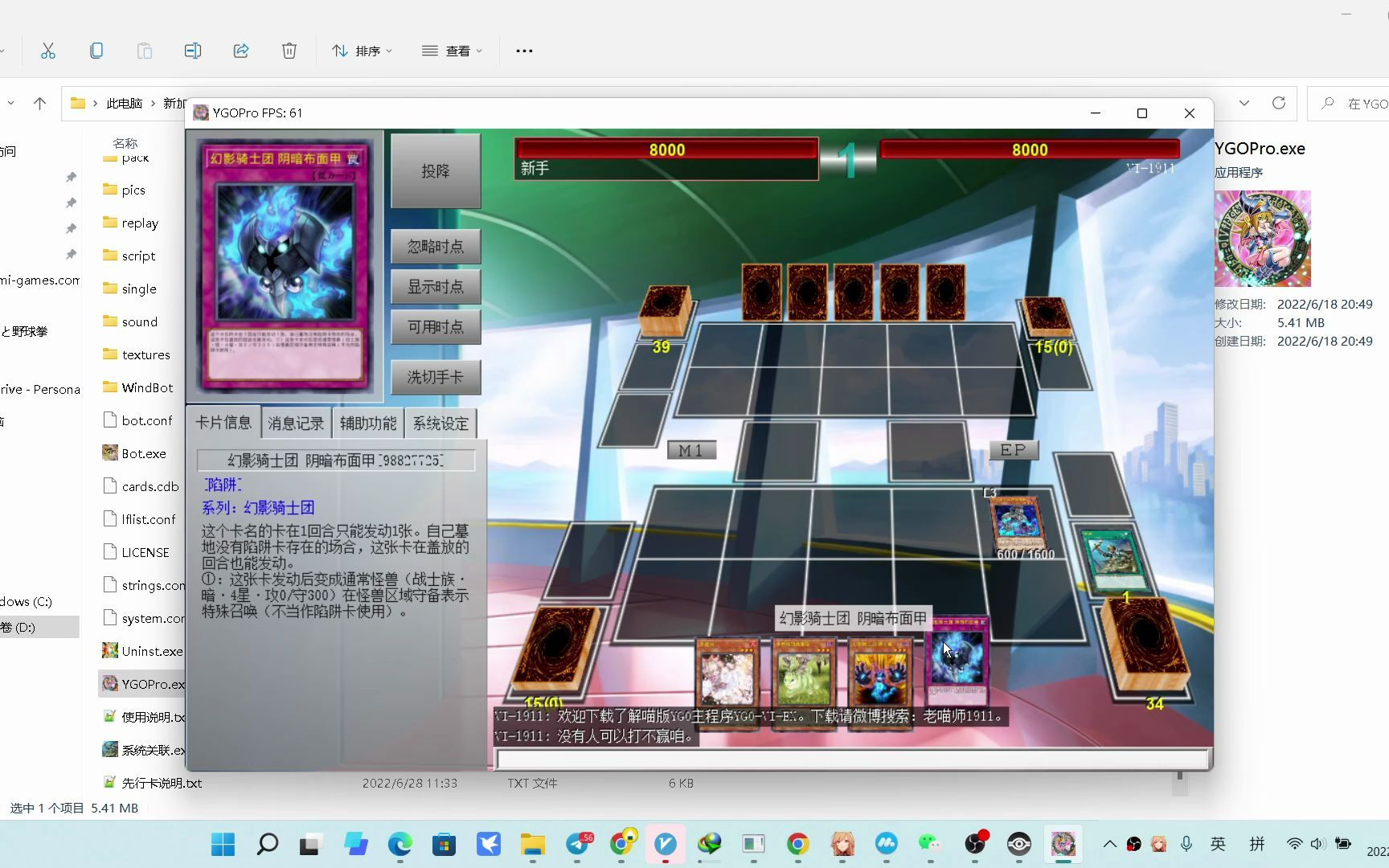The height and width of the screenshot is (868, 1389).
Task: Select the 幻影骑士团 阴暗布面甲 hand card
Action: pyautogui.click(x=957, y=663)
